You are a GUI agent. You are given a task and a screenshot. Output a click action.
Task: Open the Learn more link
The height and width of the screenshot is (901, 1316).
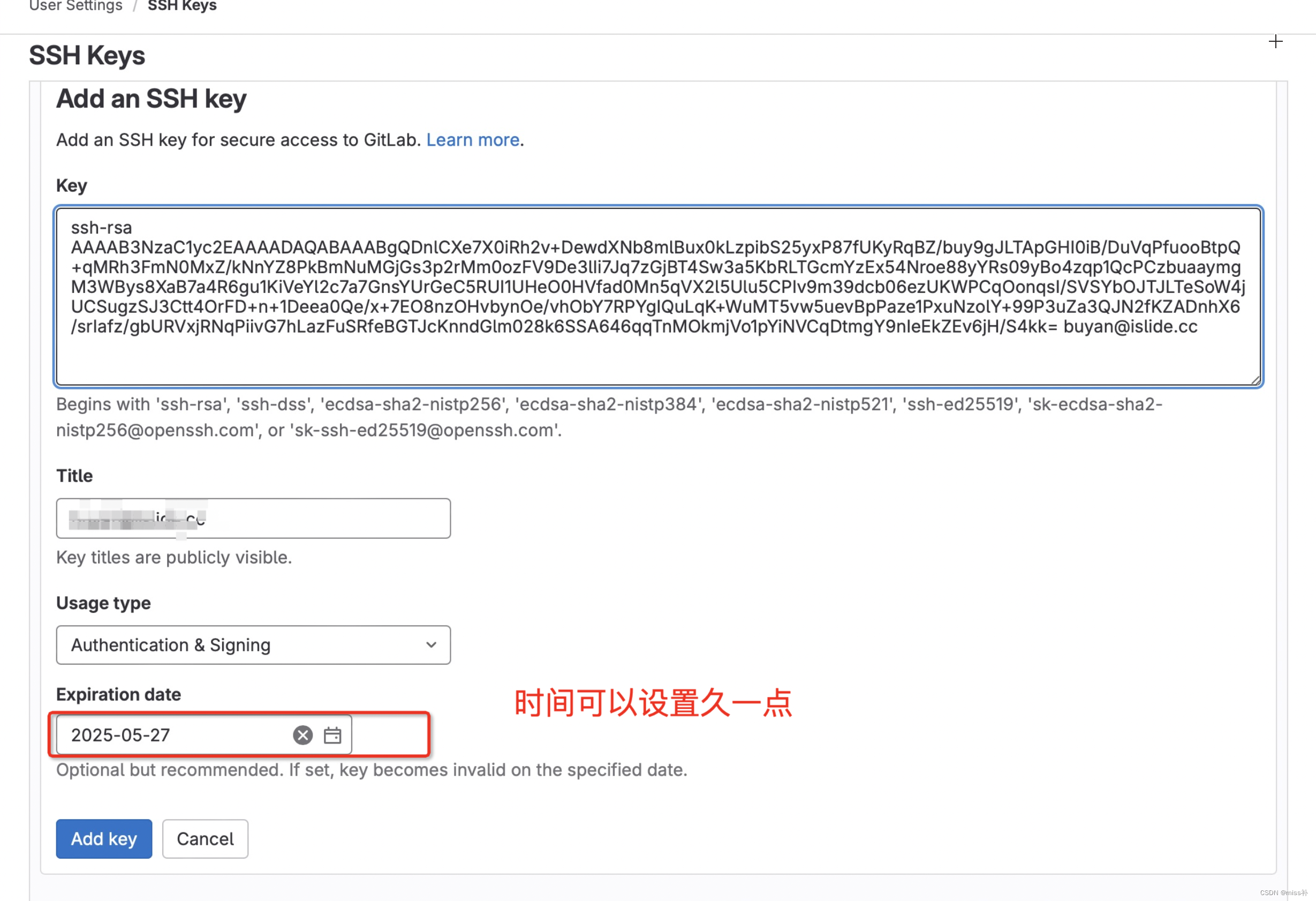pos(472,139)
